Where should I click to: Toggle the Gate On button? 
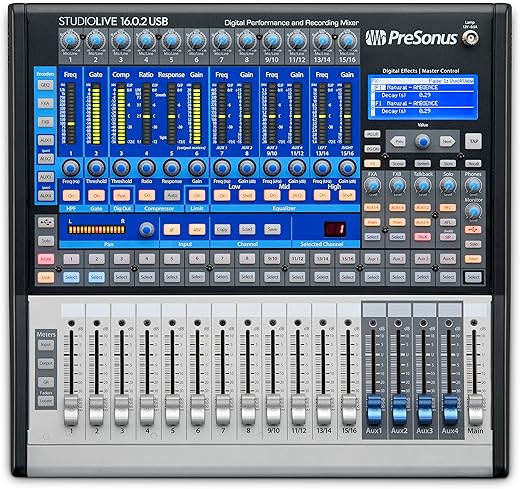(x=96, y=195)
